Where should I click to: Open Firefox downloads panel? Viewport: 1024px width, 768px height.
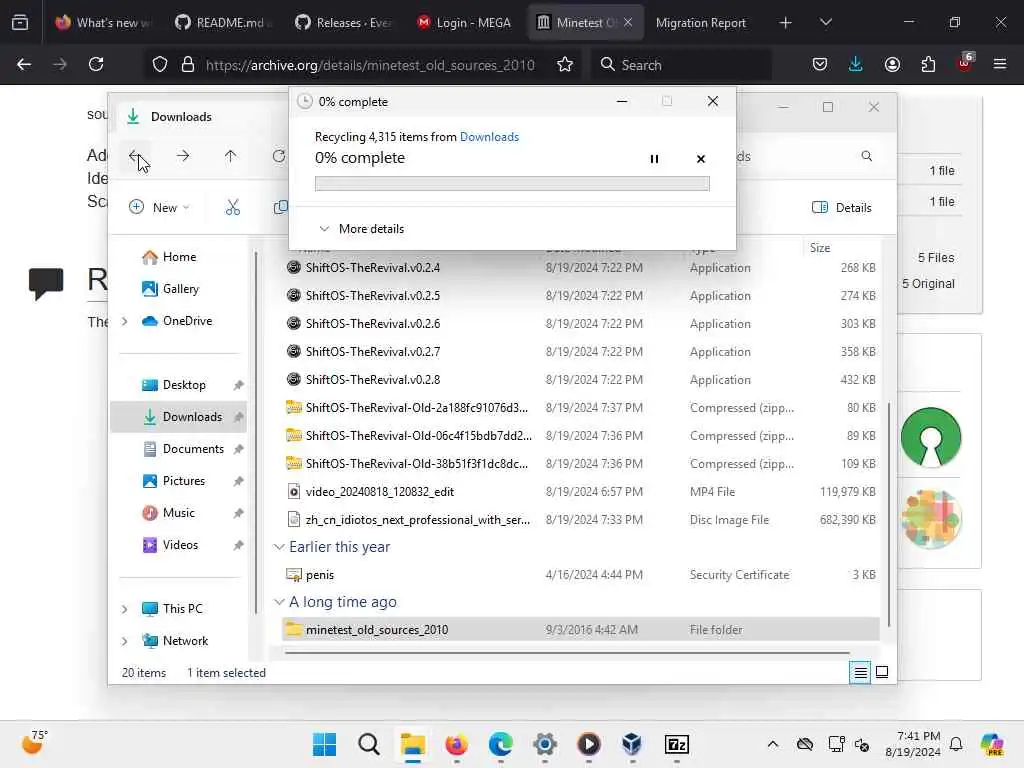tap(856, 64)
